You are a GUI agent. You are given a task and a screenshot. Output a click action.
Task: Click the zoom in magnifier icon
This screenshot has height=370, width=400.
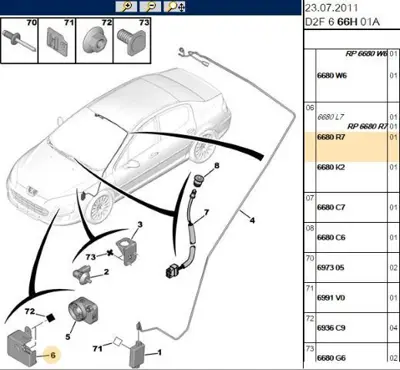[x=126, y=7]
